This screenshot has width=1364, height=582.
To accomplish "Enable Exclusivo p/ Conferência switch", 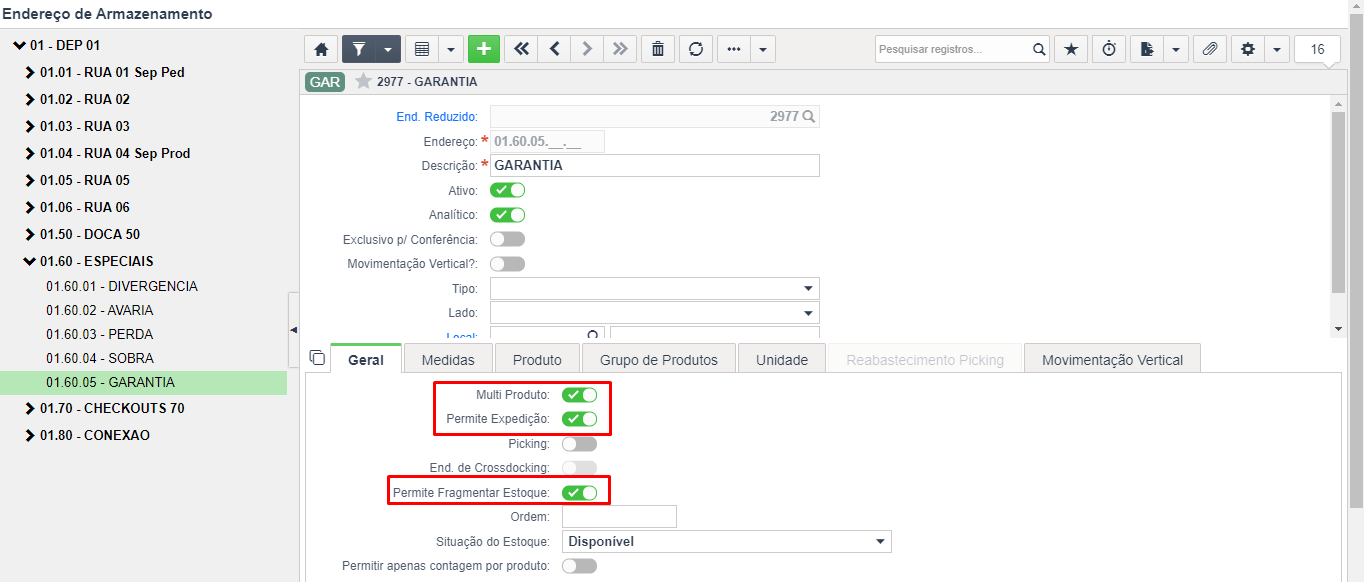I will (x=507, y=239).
